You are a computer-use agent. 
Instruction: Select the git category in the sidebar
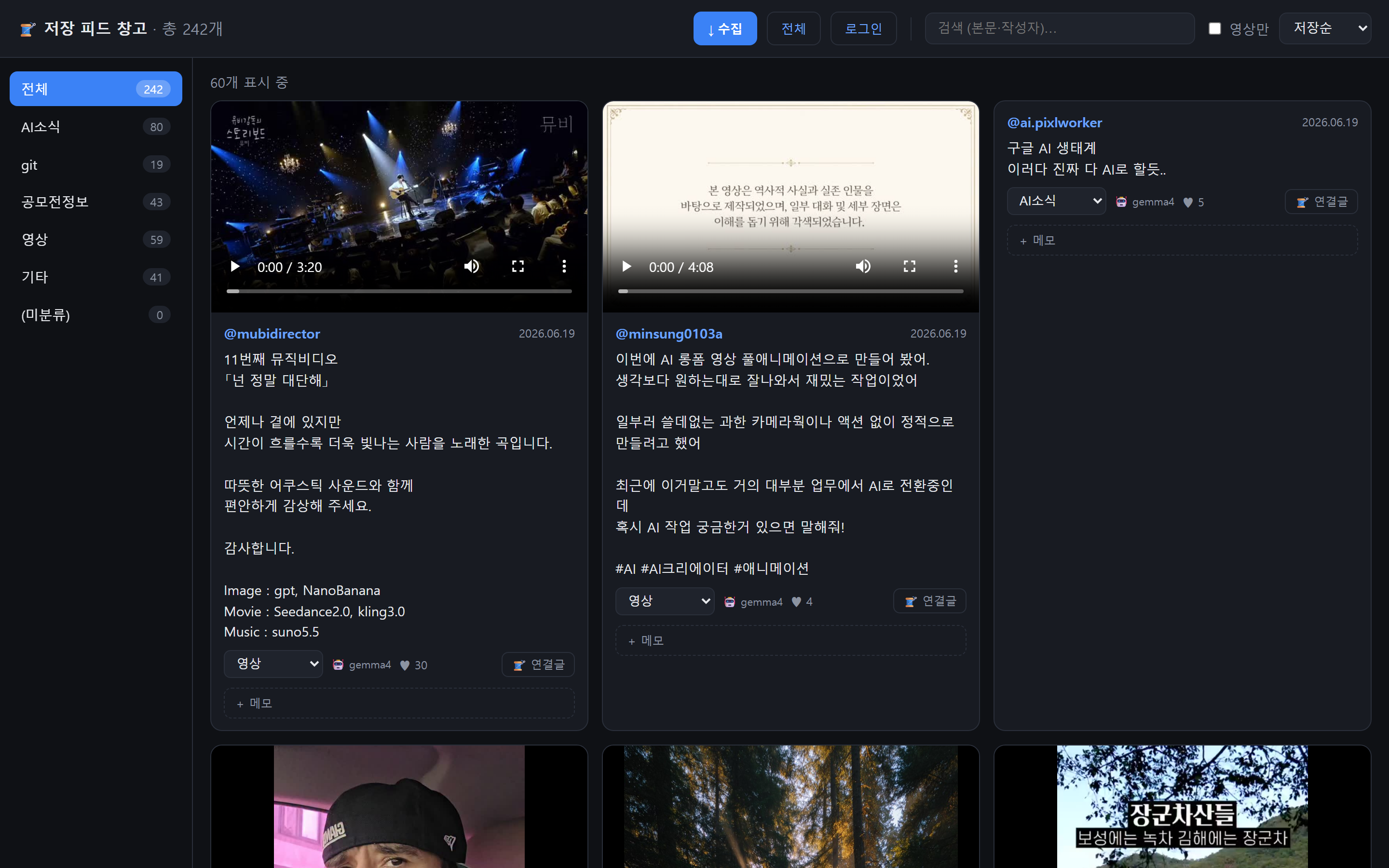click(96, 165)
